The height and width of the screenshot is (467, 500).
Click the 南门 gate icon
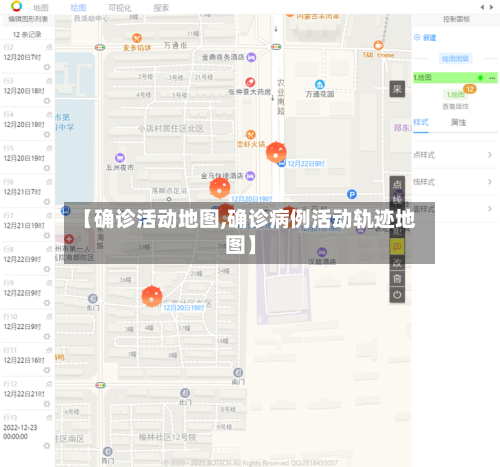238,372
